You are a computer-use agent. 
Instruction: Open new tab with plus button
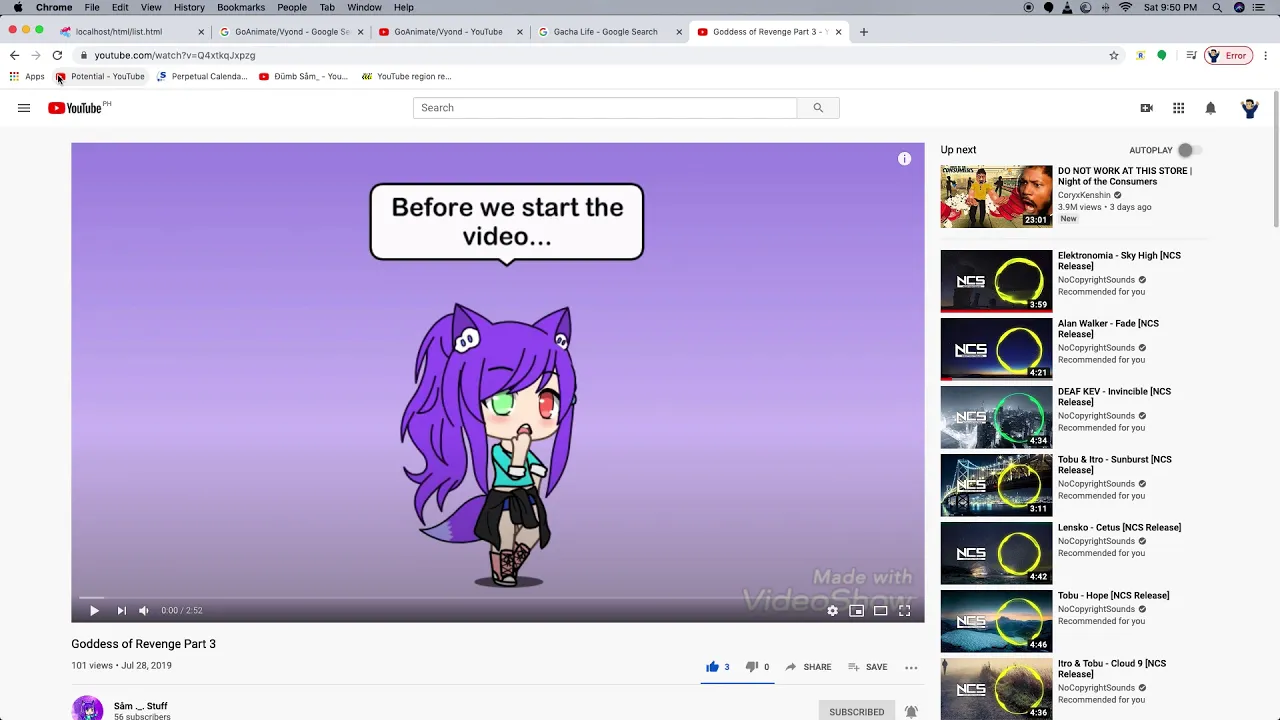[x=864, y=32]
